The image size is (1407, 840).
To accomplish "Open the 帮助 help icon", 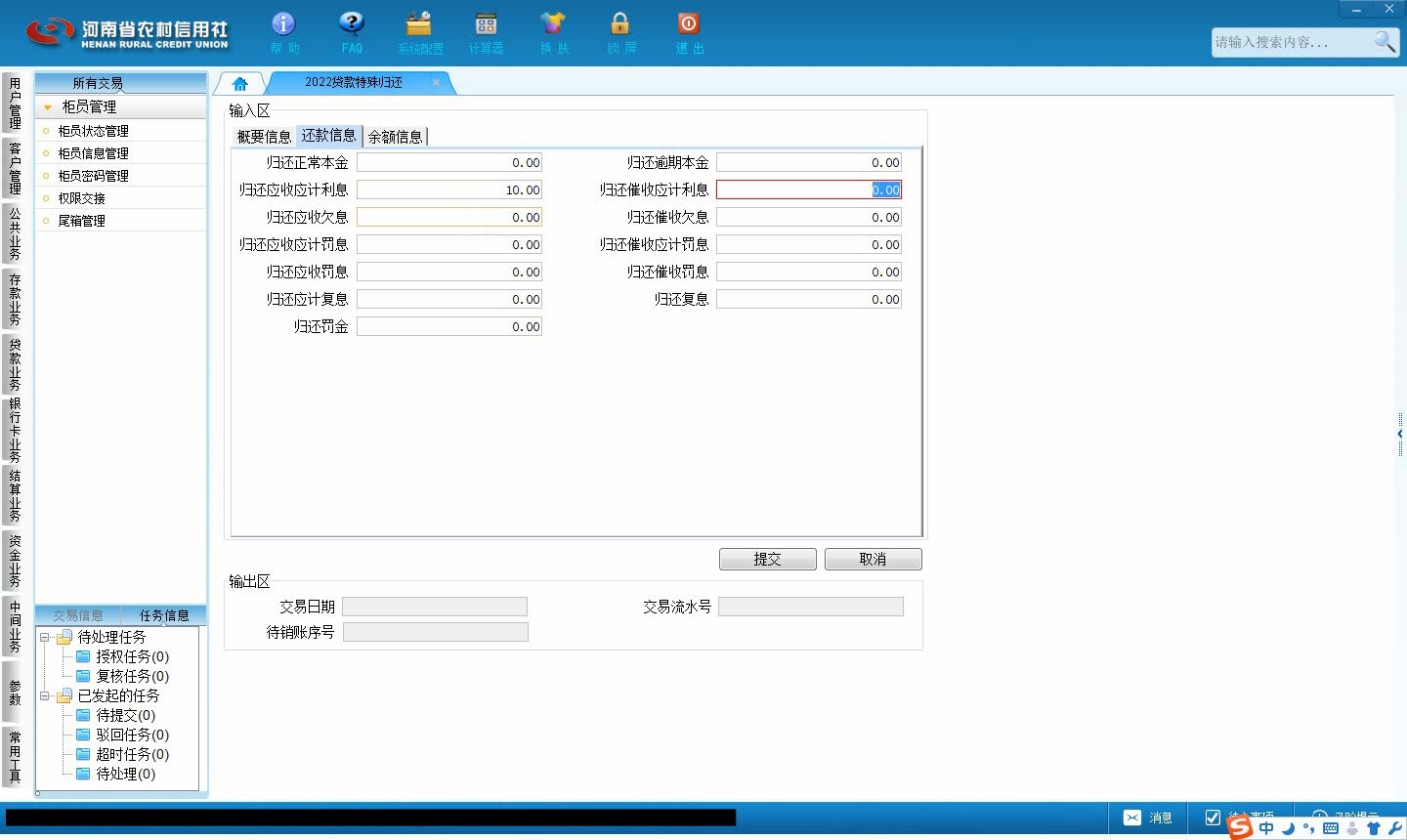I will point(283,24).
